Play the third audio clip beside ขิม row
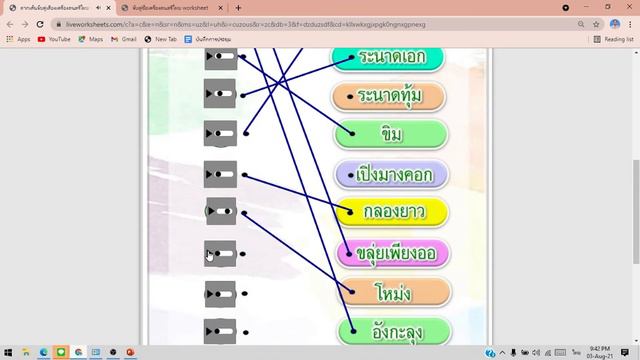This screenshot has height=360, width=640. click(x=209, y=133)
